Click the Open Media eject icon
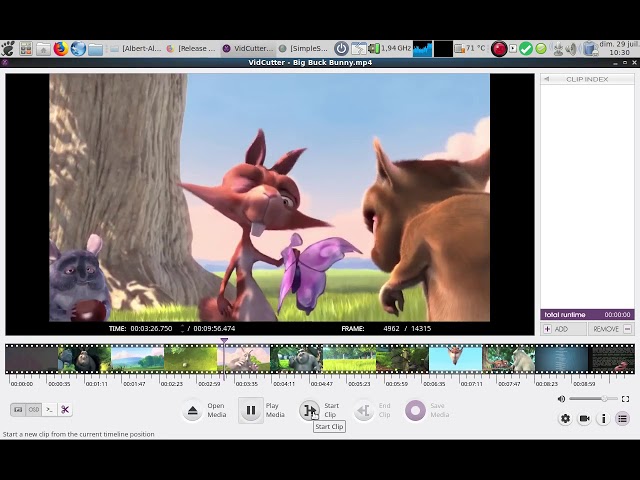 tap(193, 410)
